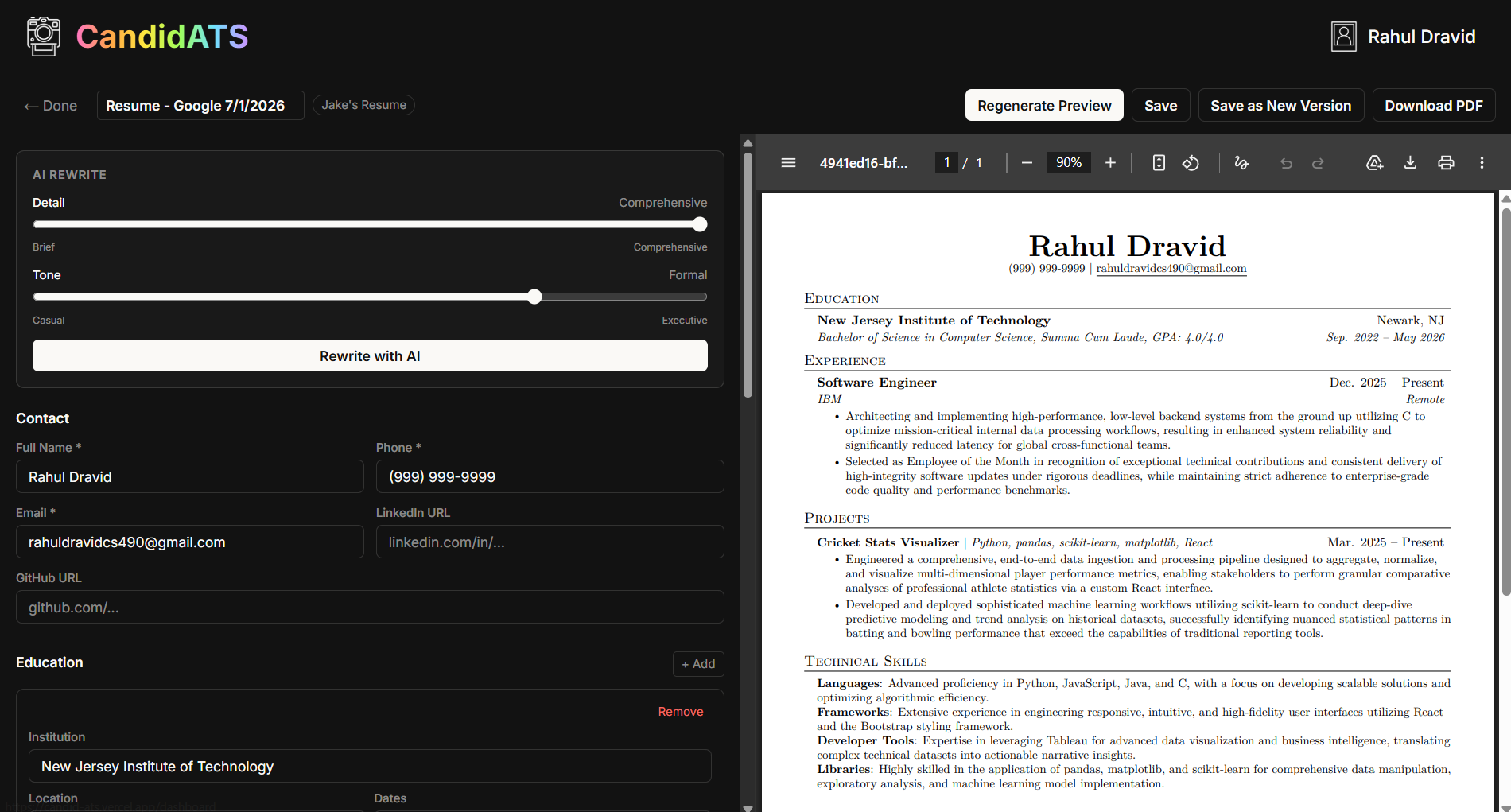
Task: Save the PDF to Google Drive
Action: (1374, 163)
